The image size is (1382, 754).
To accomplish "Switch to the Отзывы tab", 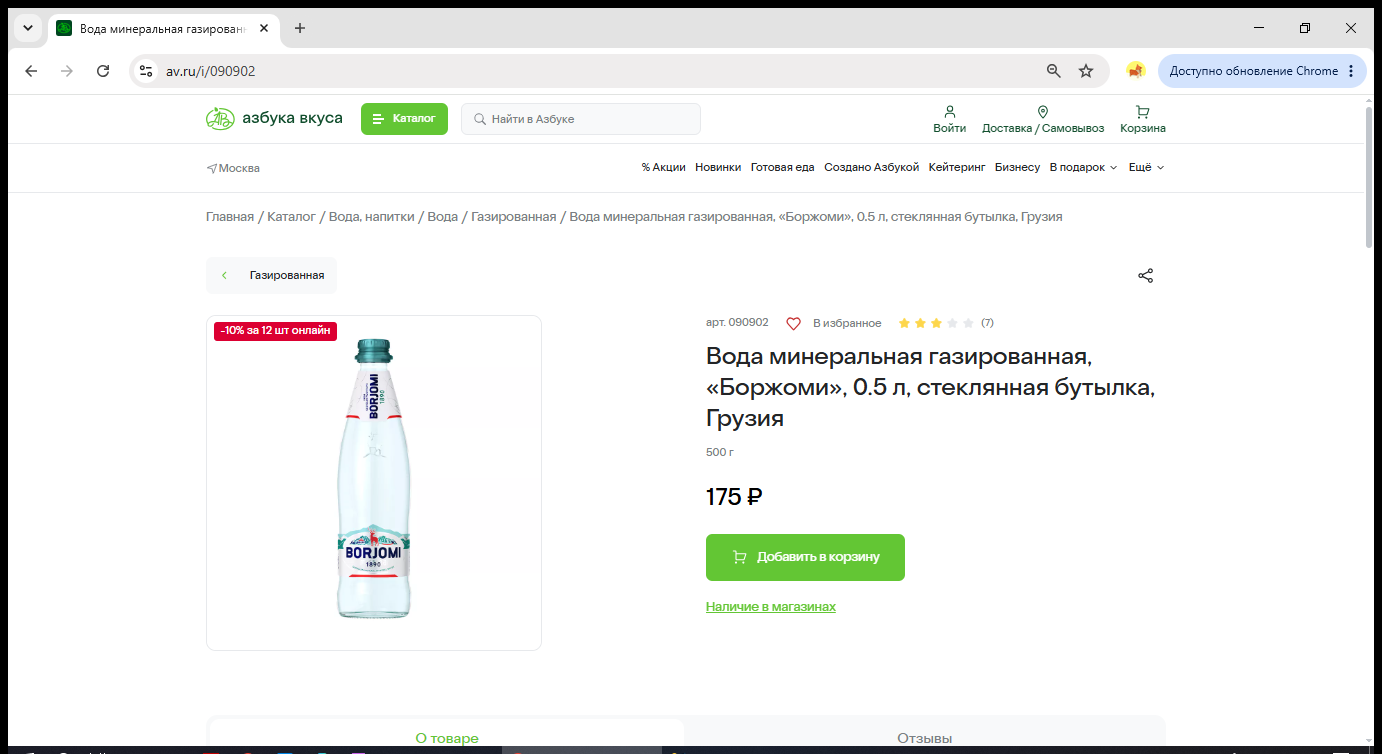I will [924, 738].
